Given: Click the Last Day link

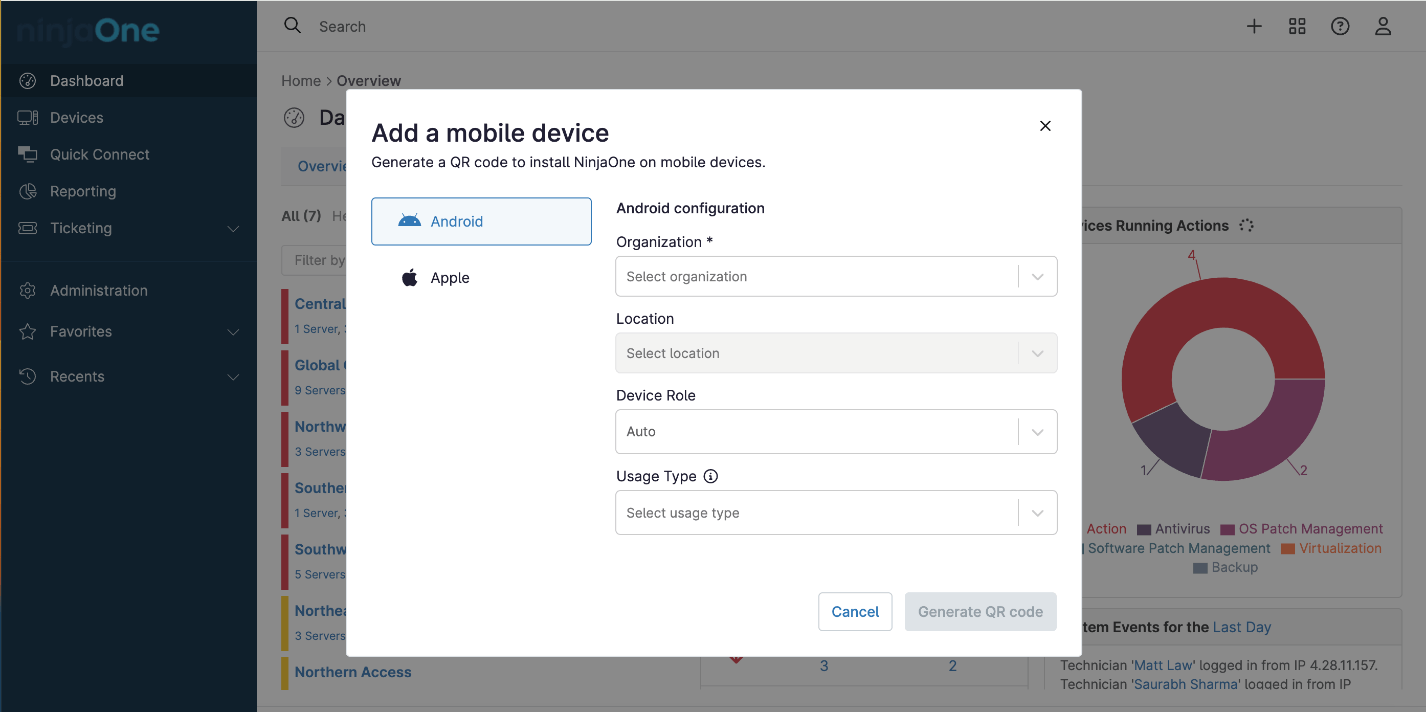Looking at the screenshot, I should (x=1242, y=627).
